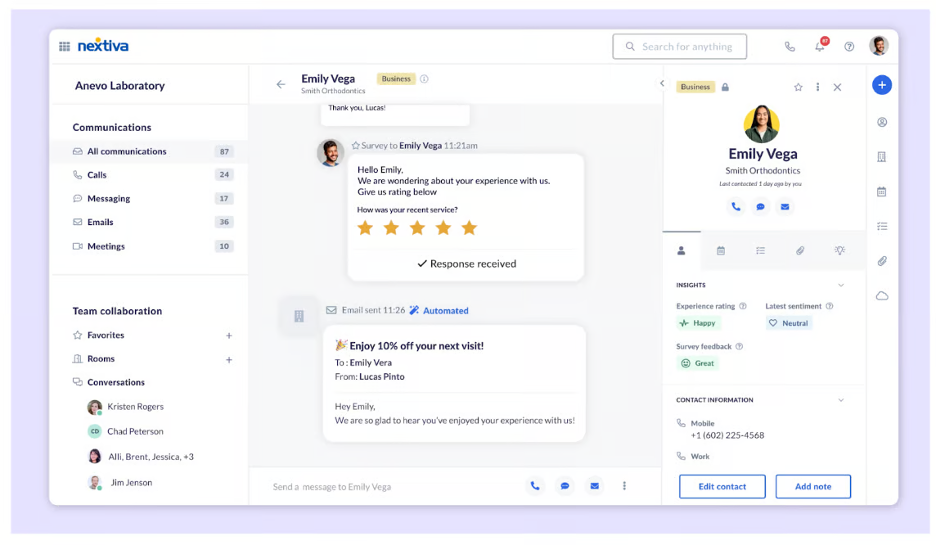936x546 pixels.
Task: Open the help question mark icon
Action: coord(849,47)
